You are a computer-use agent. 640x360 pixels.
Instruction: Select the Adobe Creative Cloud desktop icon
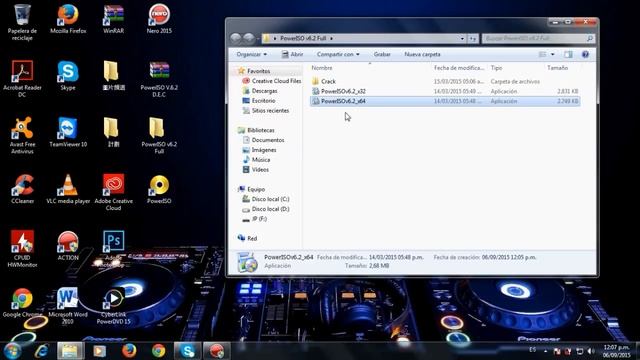tap(113, 192)
